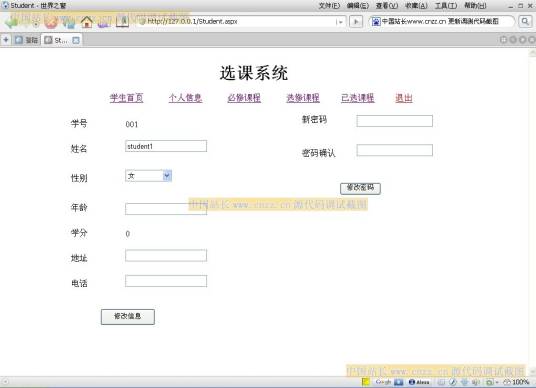Open the 已选课程 link
536x388 pixels.
point(358,98)
